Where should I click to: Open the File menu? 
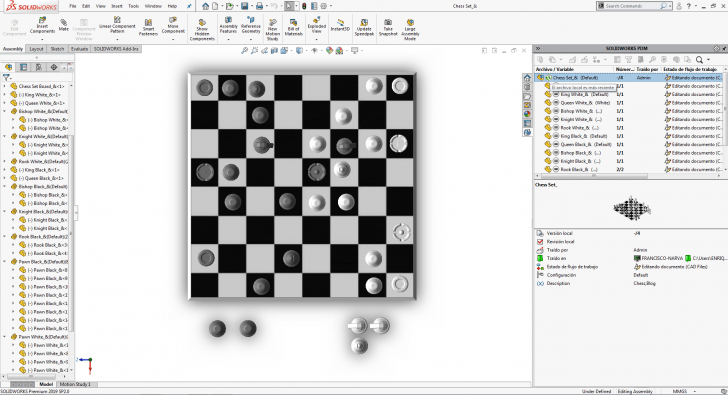click(72, 6)
